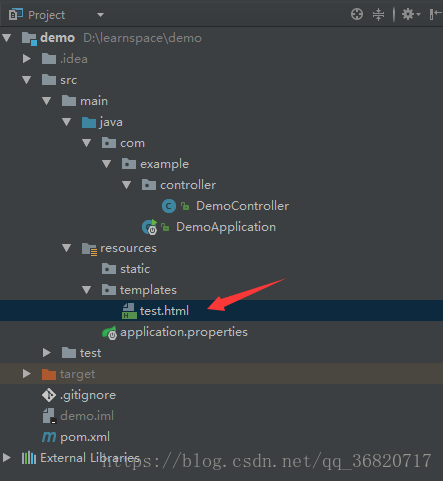Open the project view settings gear

pyautogui.click(x=410, y=14)
